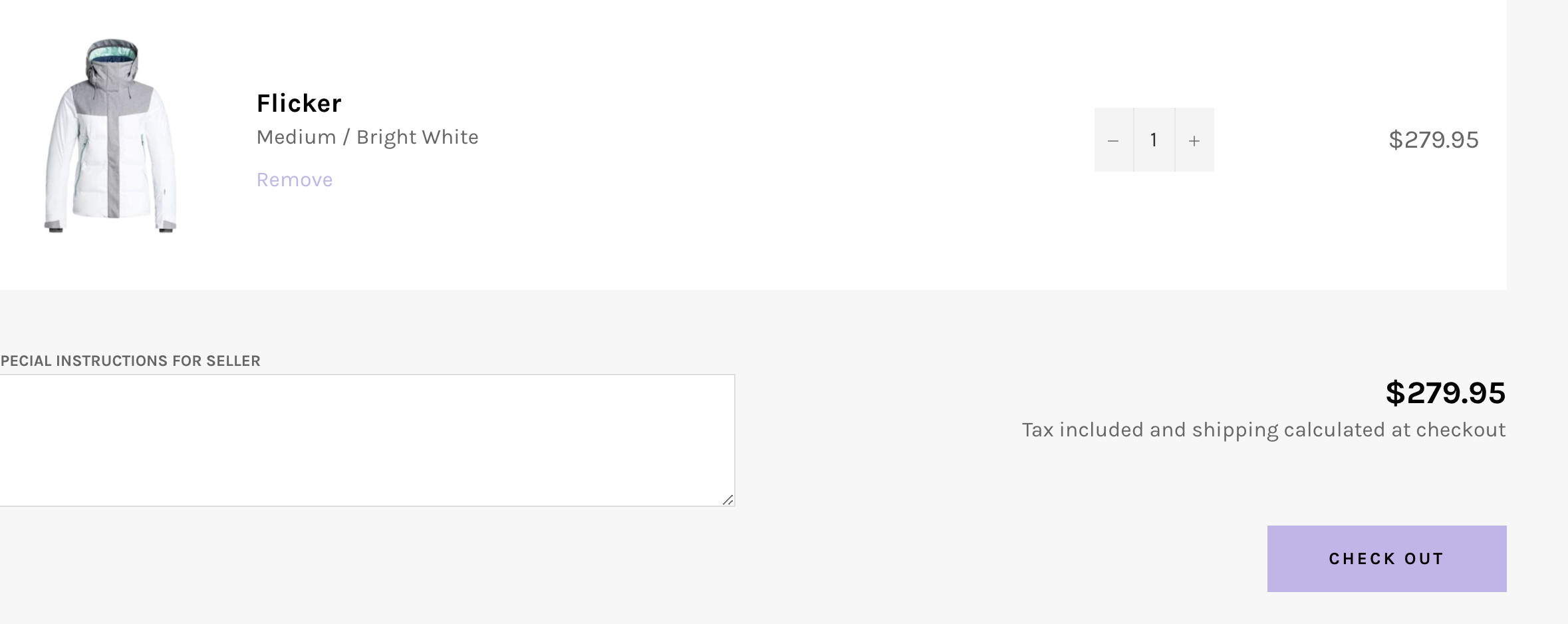Screen dimensions: 1568x624
Task: Open the Flicker product title
Action: [299, 103]
